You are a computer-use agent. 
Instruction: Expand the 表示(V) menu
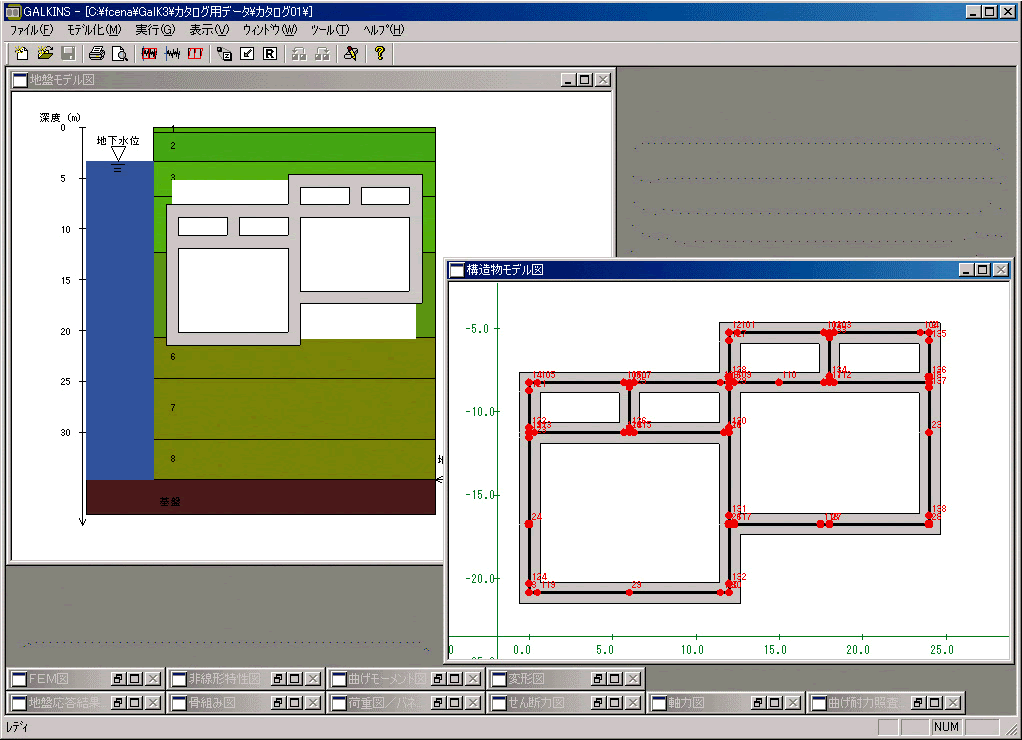click(x=209, y=30)
